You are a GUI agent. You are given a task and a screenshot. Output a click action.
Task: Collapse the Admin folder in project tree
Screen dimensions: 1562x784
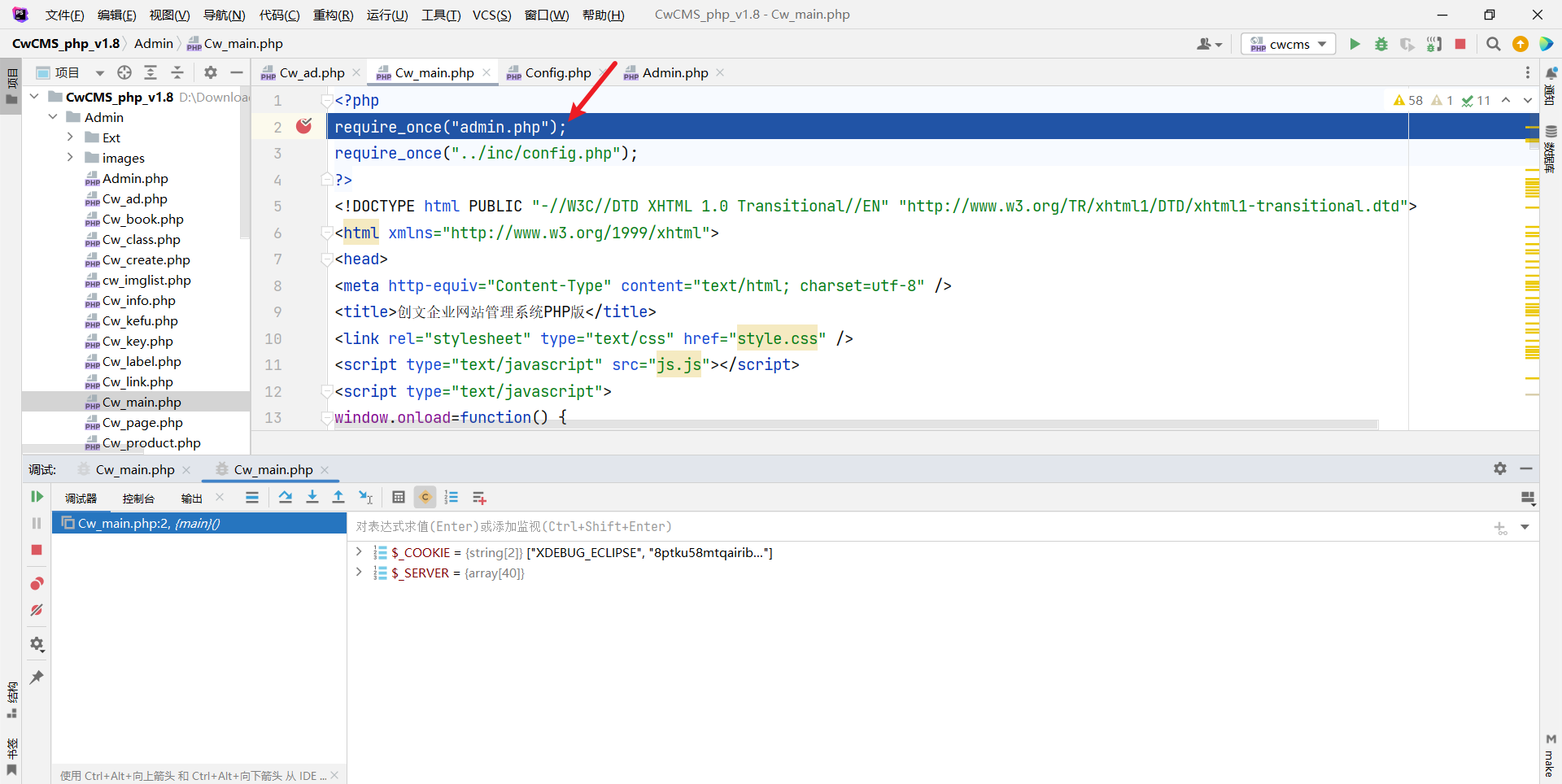click(53, 117)
